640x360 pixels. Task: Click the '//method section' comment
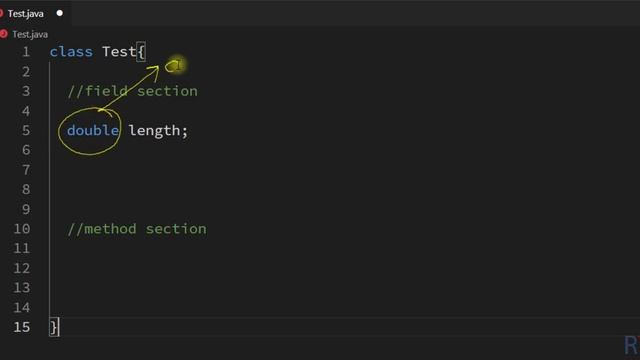click(x=137, y=229)
